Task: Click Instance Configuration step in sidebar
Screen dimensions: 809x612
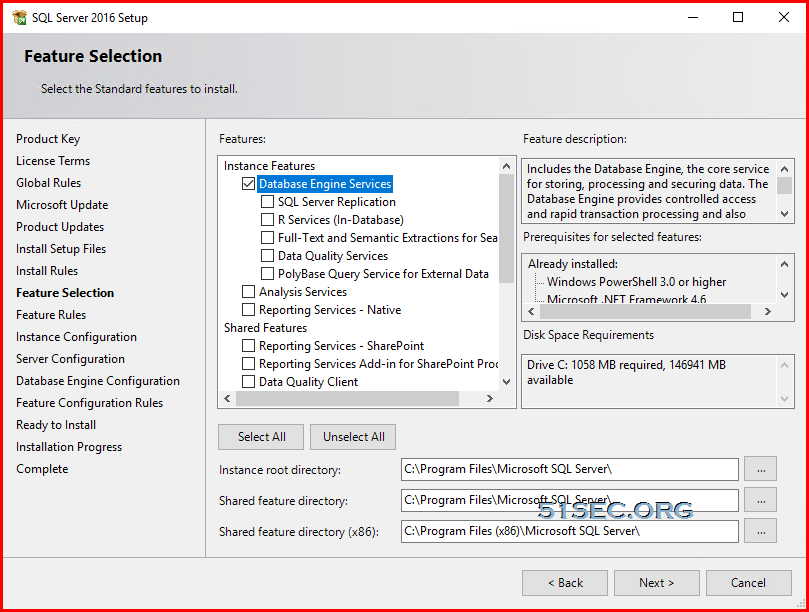Action: [76, 337]
